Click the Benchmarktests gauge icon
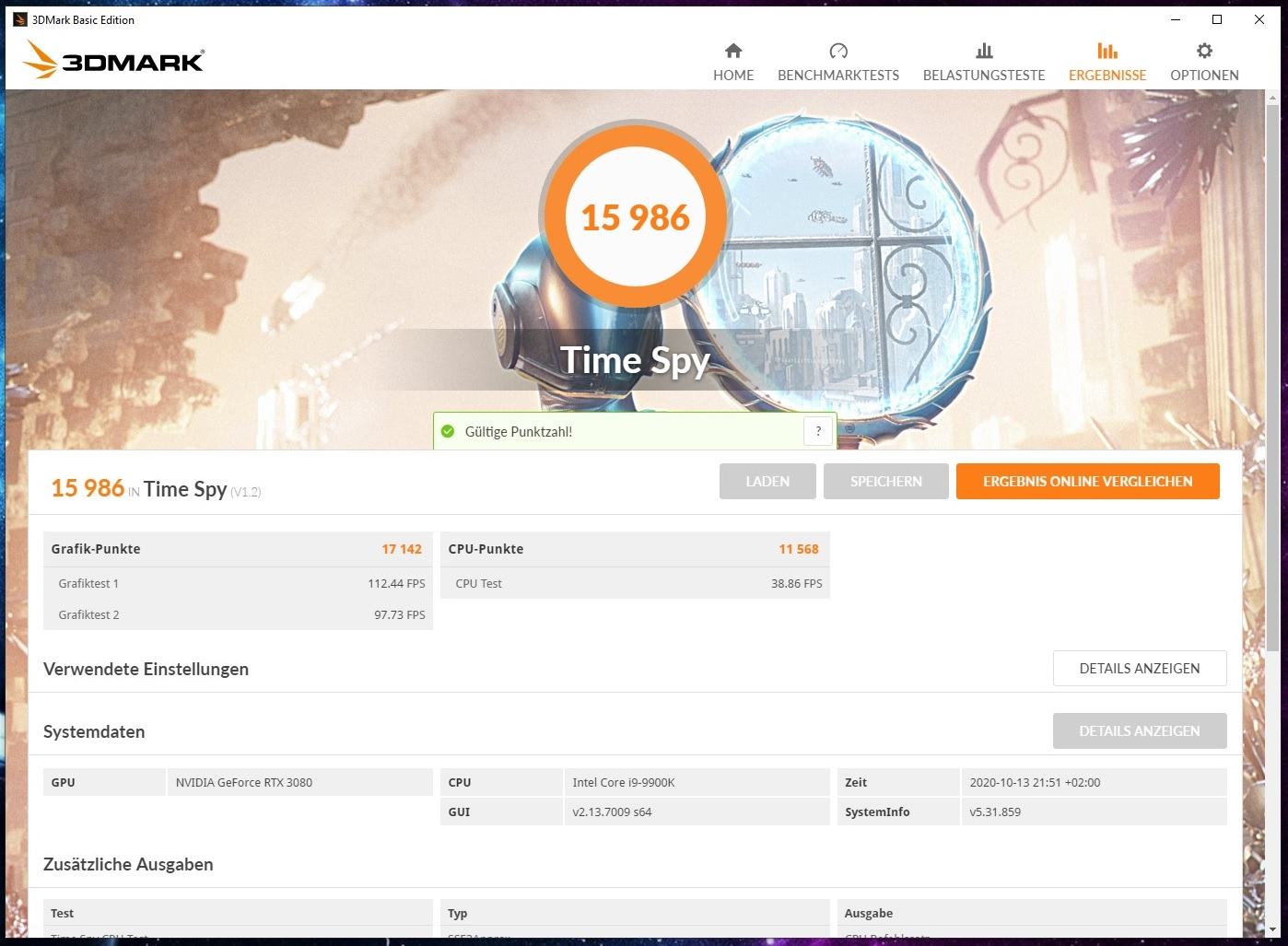The height and width of the screenshot is (946, 1288). [x=838, y=51]
